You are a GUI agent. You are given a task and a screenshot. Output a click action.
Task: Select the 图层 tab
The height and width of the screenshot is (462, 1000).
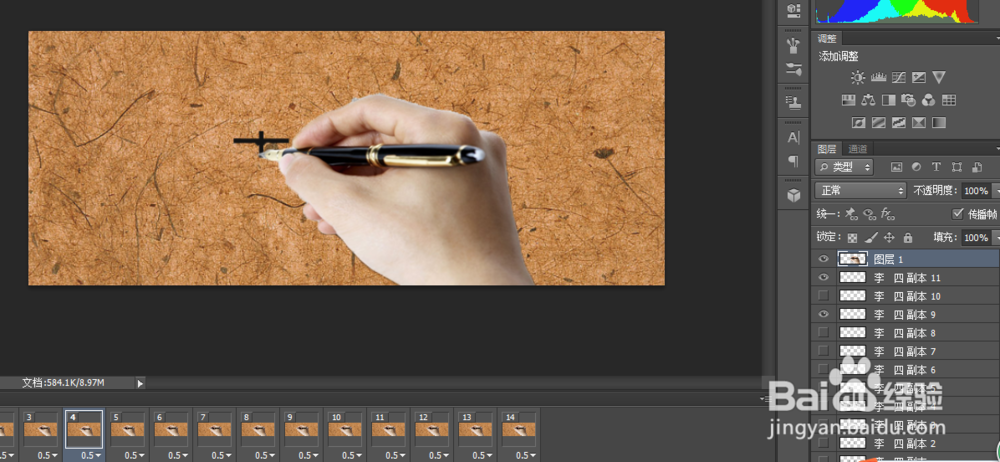(x=827, y=149)
